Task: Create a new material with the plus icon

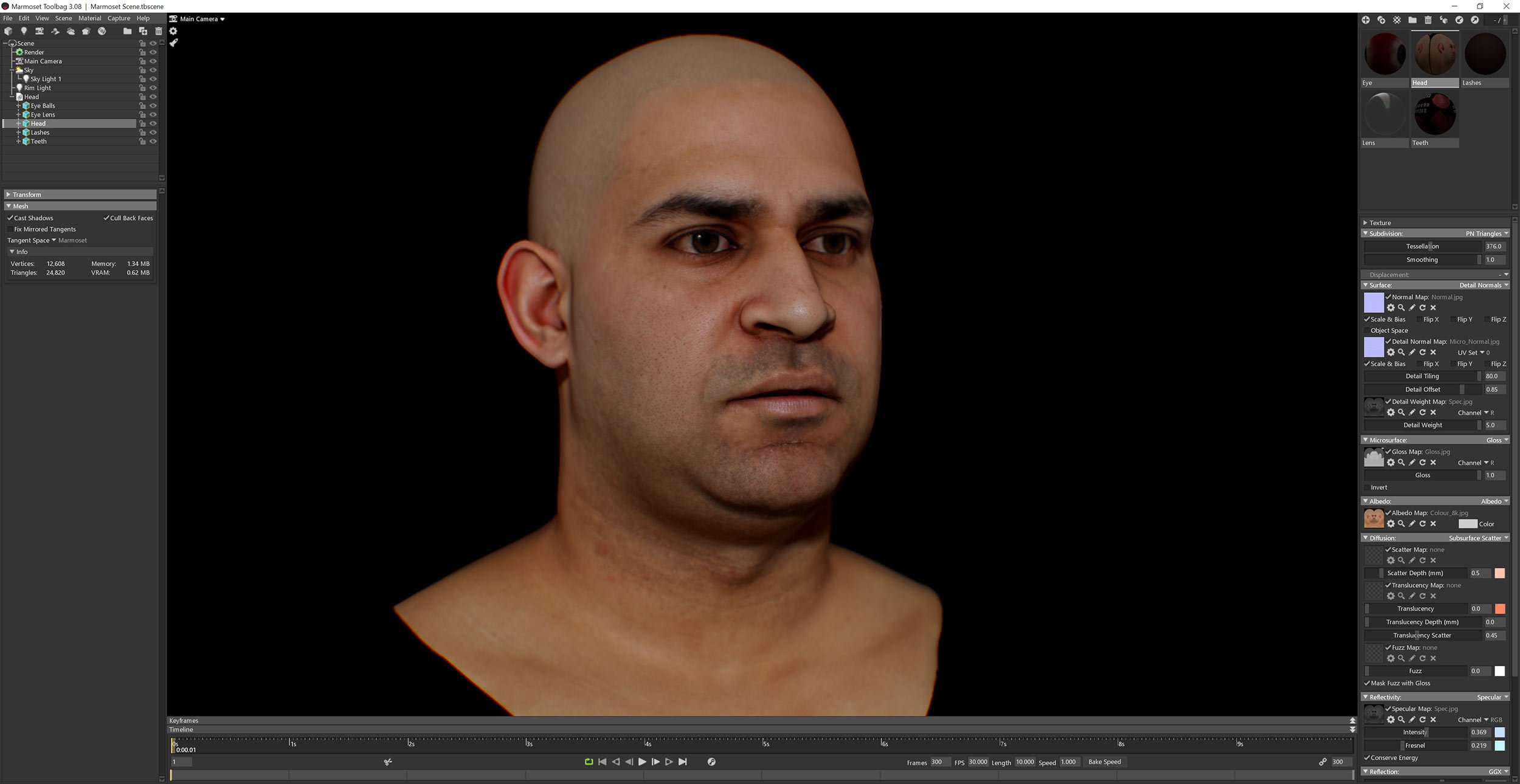Action: (x=1366, y=20)
